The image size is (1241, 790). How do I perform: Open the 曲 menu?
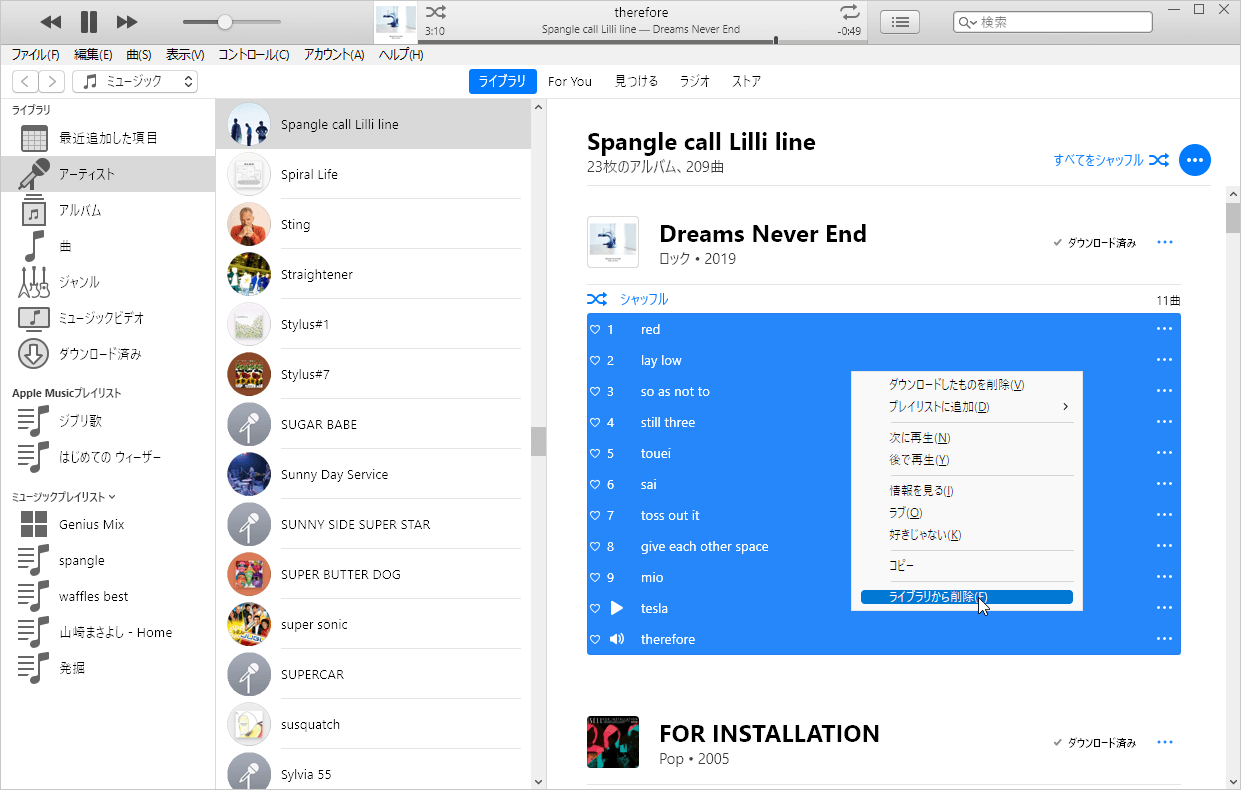tap(139, 55)
